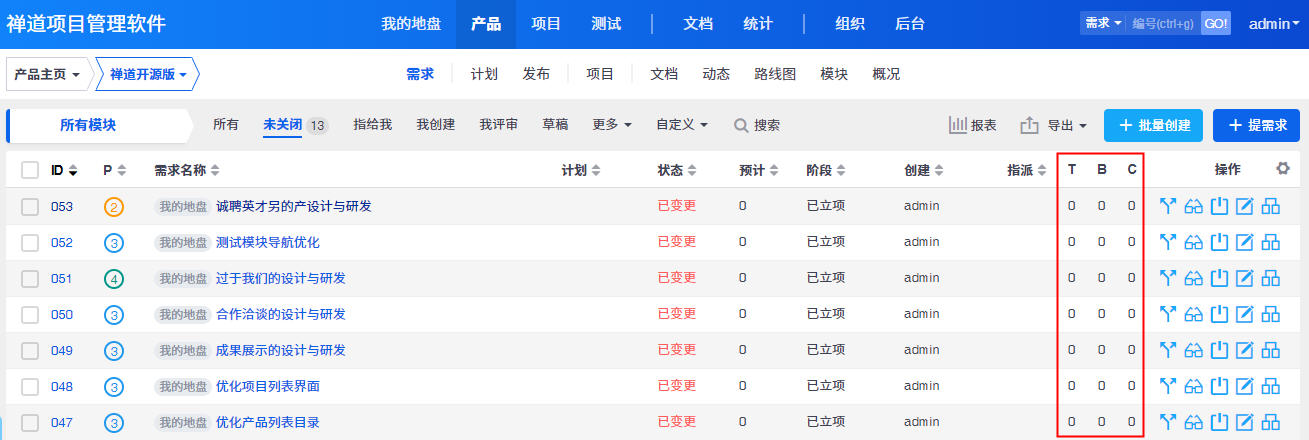This screenshot has width=1309, height=440.
Task: Click the edit icon for story 047
Action: click(x=1245, y=423)
